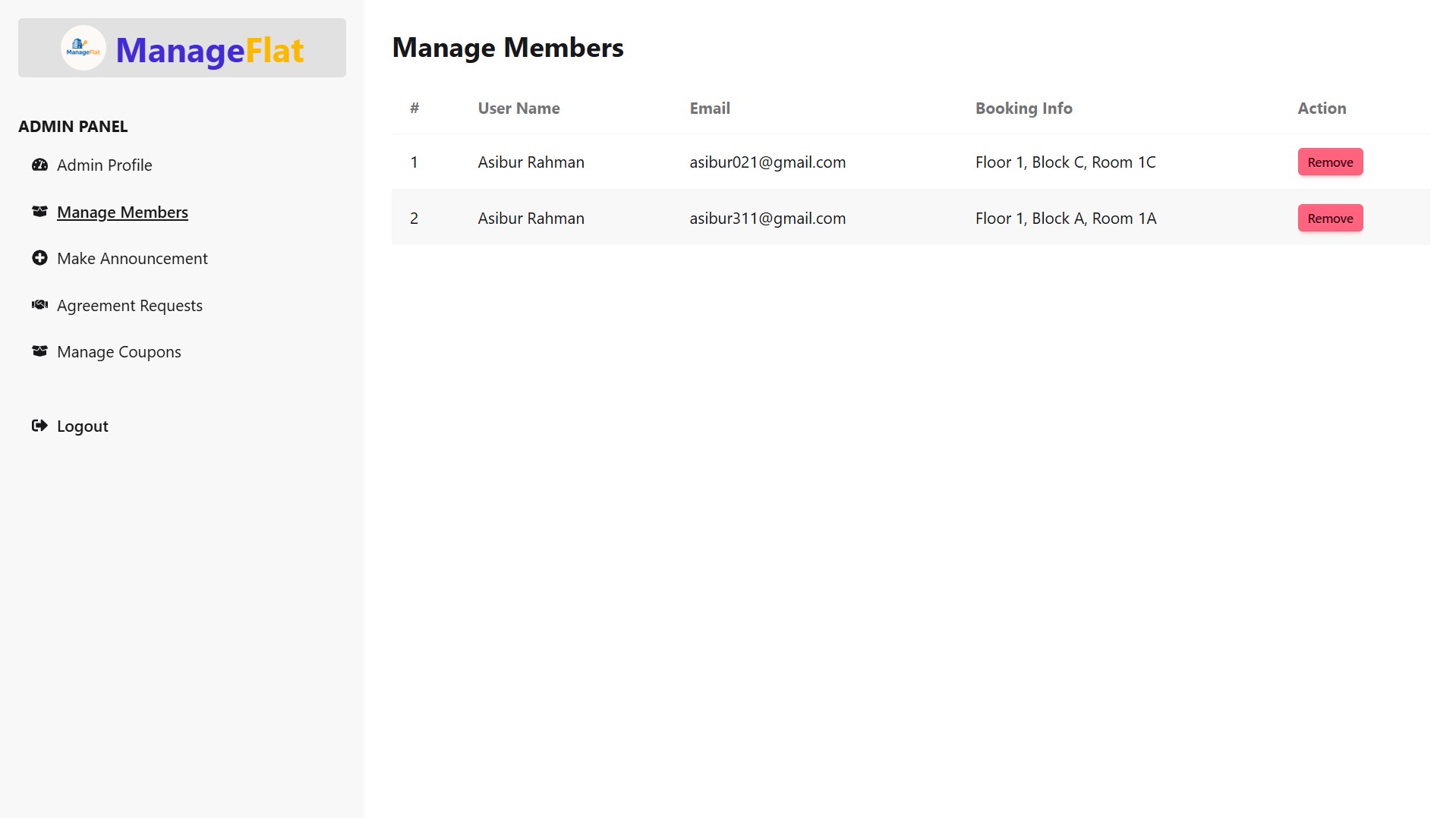This screenshot has height=818, width=1456.
Task: Open Manage Coupons section
Action: 119,351
